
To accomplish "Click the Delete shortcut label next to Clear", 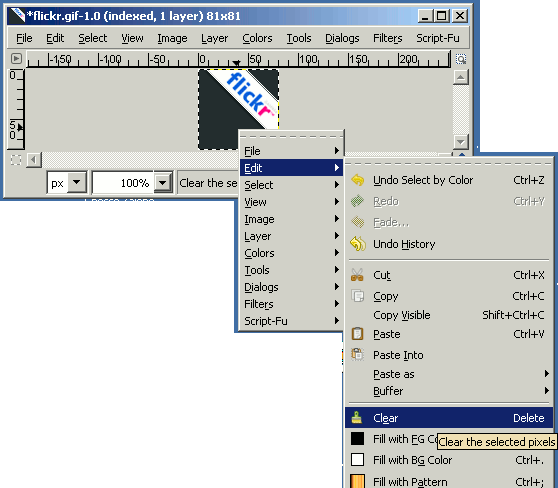I will (528, 418).
